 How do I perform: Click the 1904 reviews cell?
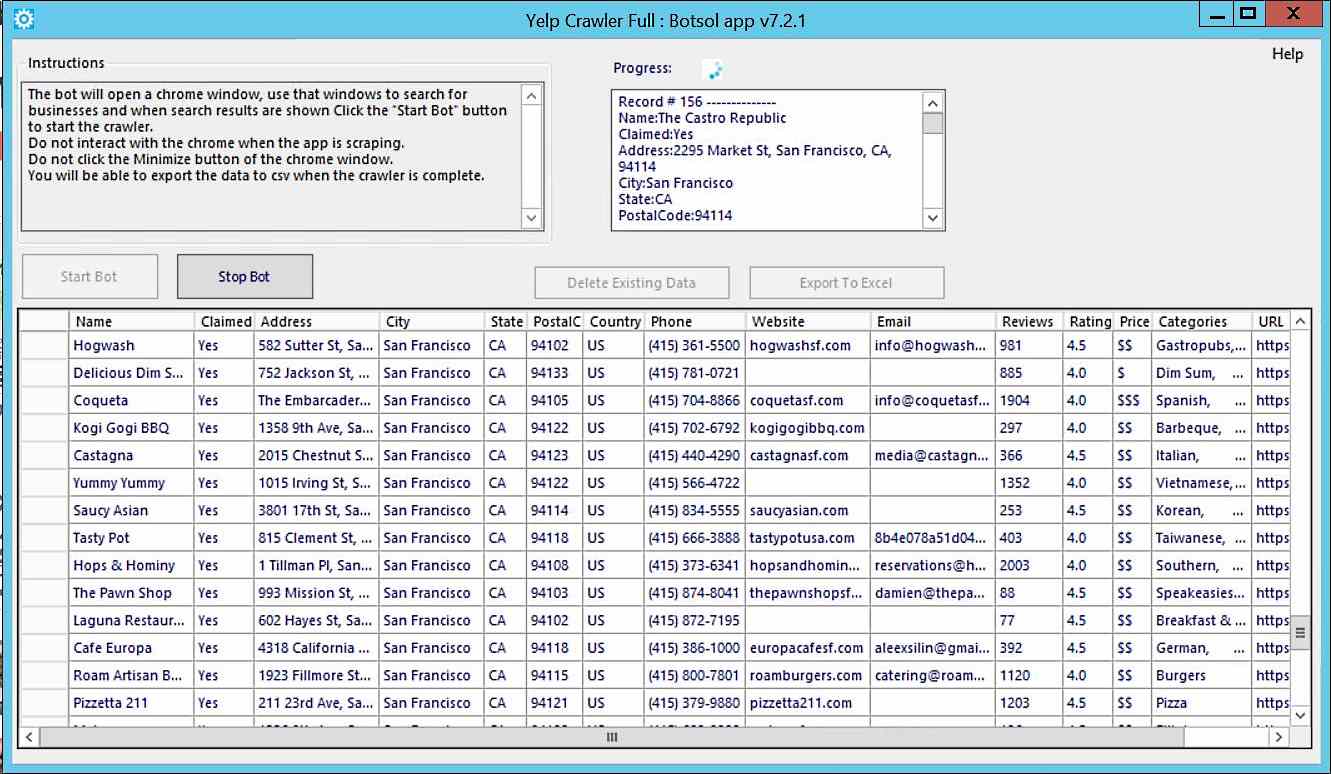pos(1029,401)
